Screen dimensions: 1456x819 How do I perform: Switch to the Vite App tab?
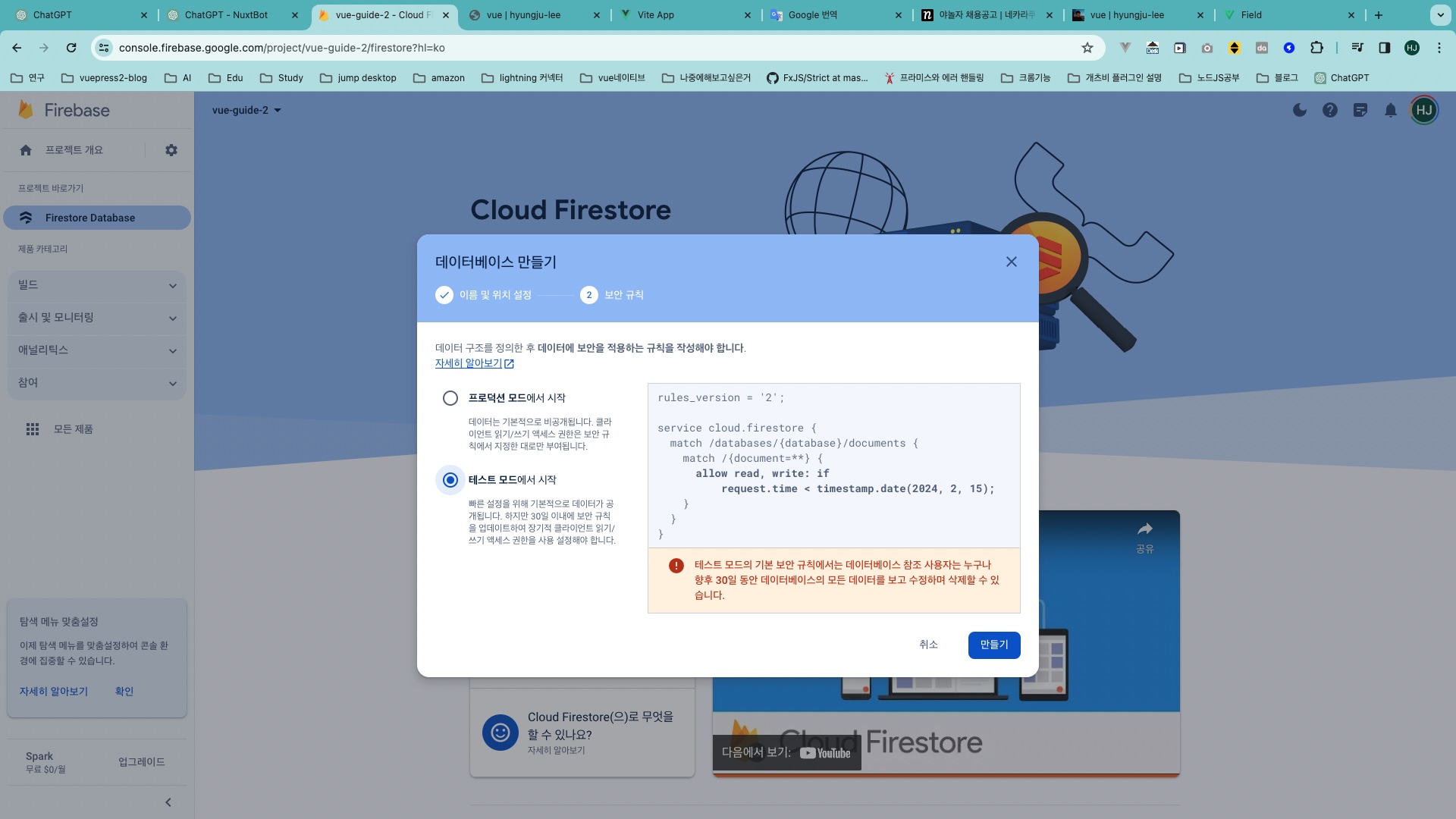point(686,14)
